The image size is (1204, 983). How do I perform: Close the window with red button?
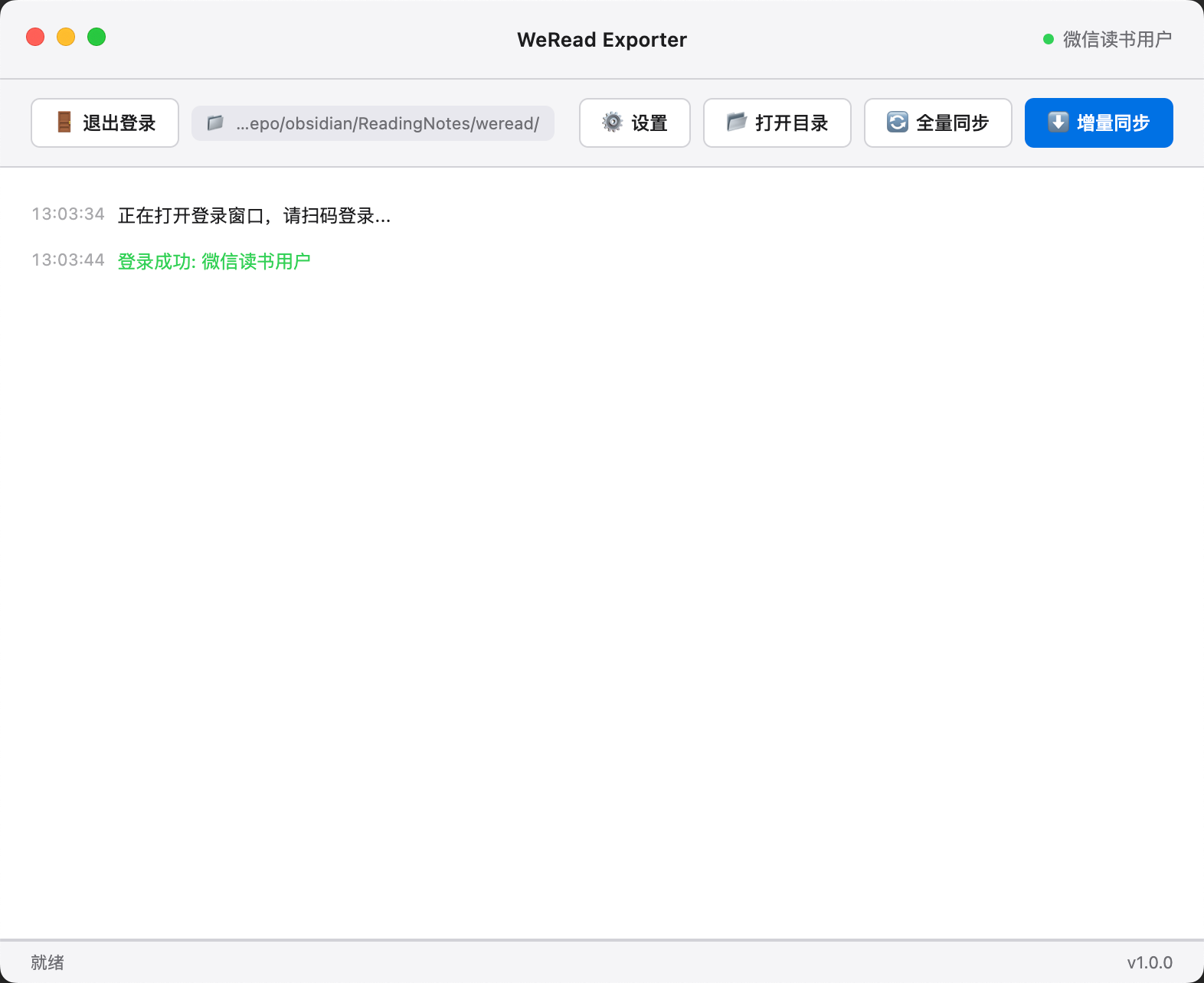(35, 37)
